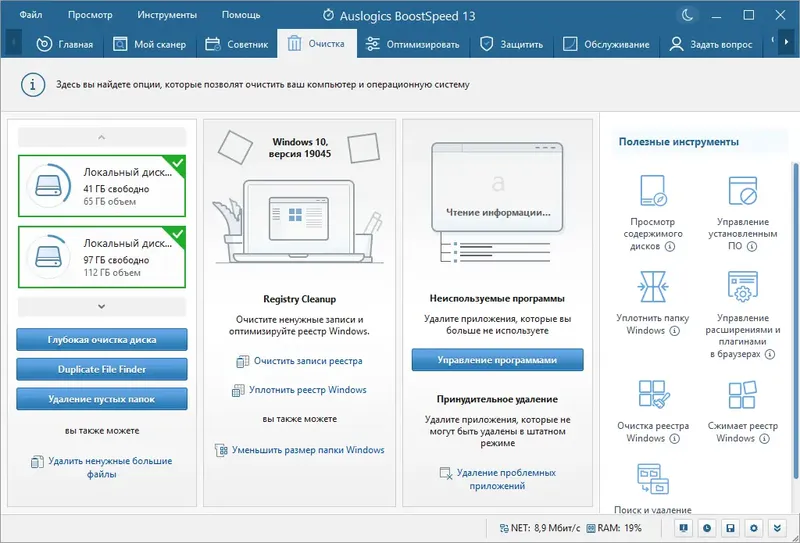Open the Просмотр menu
Image resolution: width=800 pixels, height=543 pixels.
coord(90,15)
